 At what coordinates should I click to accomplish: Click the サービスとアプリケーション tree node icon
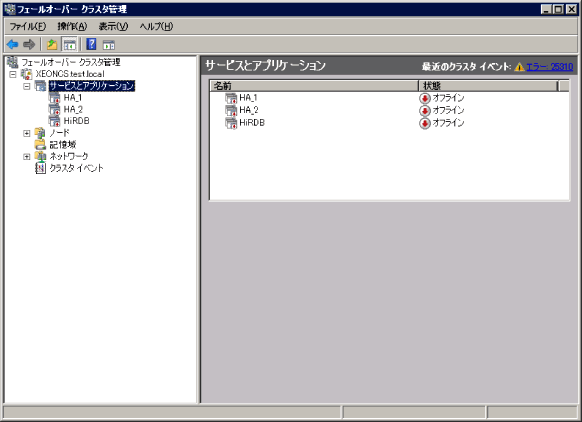tap(40, 86)
